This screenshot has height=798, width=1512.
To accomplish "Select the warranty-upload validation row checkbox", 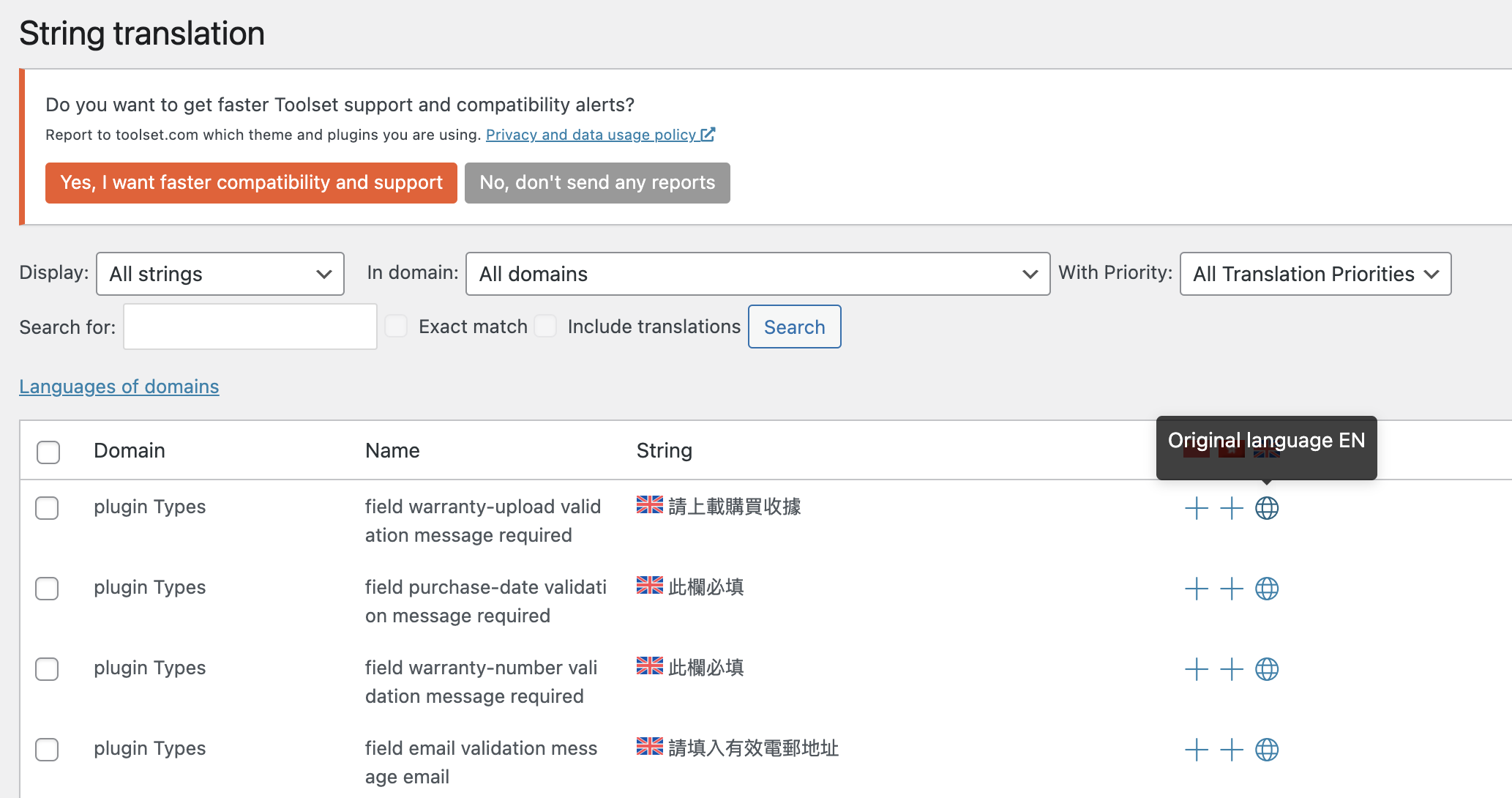I will 47,507.
